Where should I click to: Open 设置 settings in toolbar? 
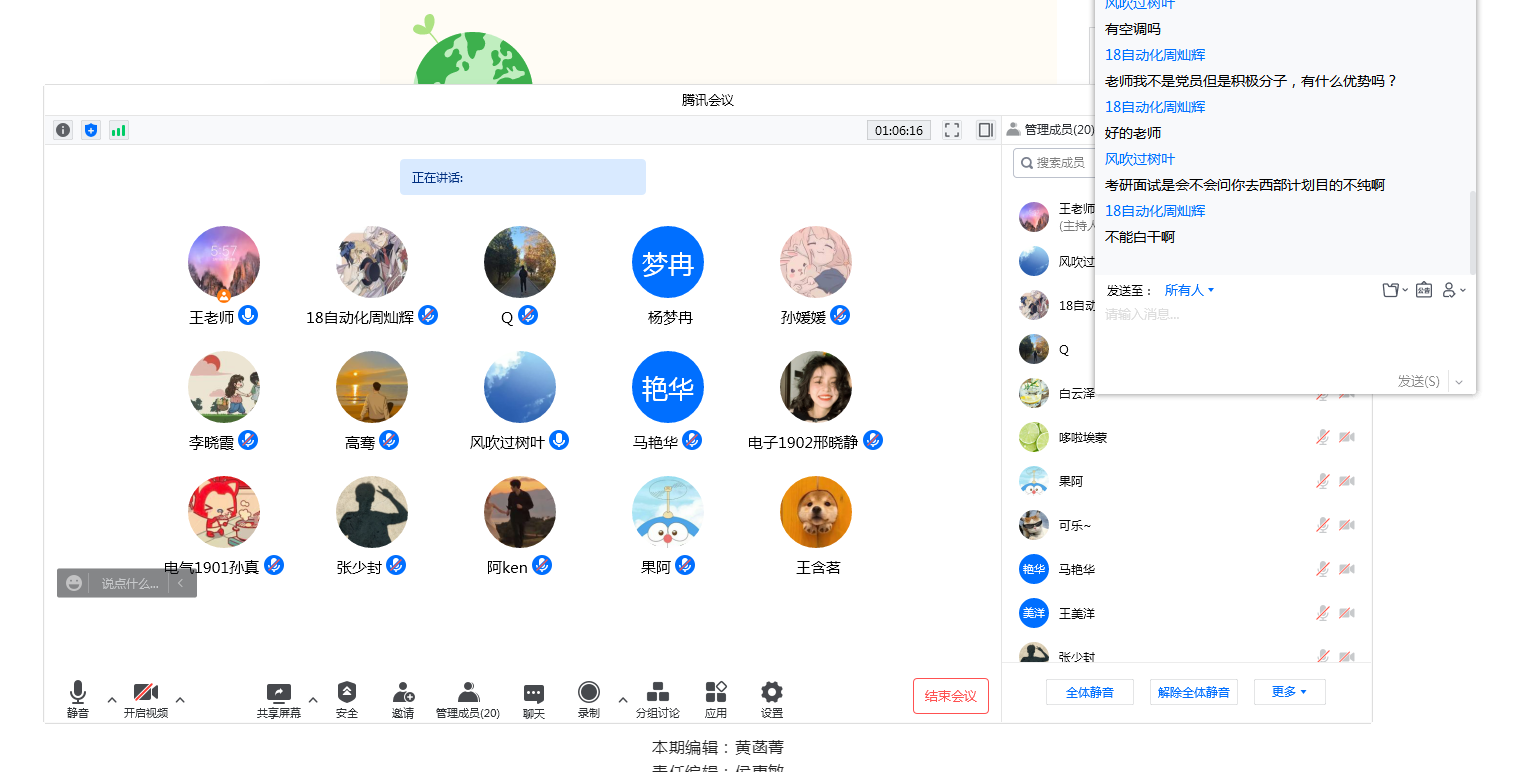pyautogui.click(x=771, y=693)
